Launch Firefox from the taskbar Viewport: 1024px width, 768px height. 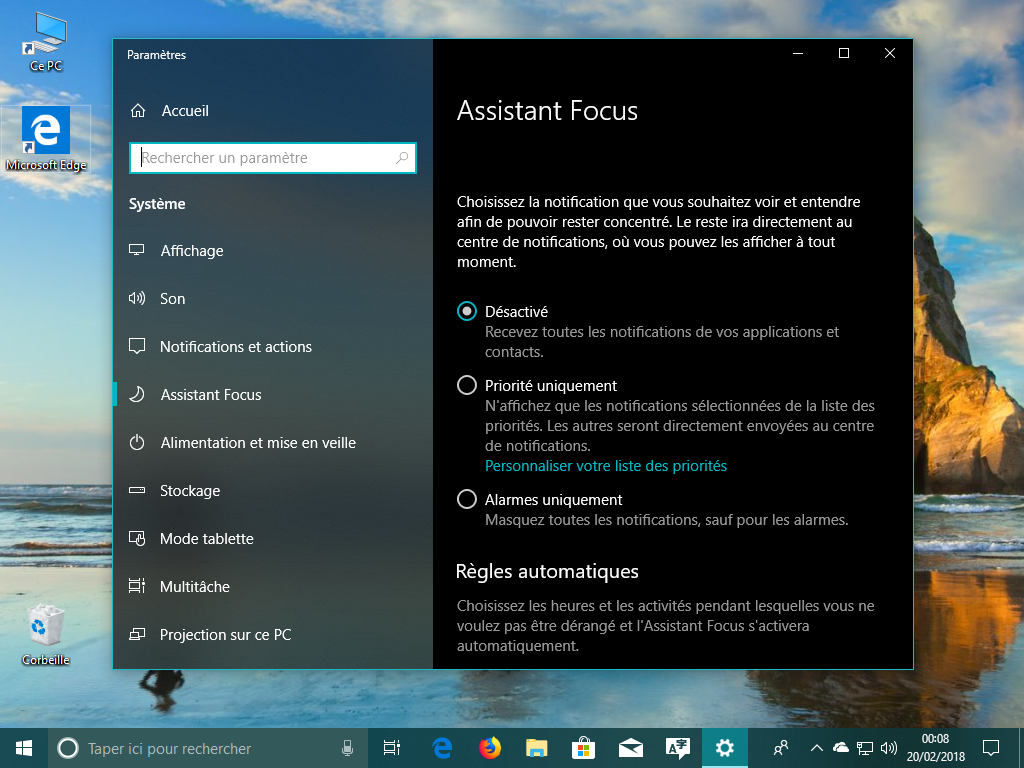pos(489,748)
